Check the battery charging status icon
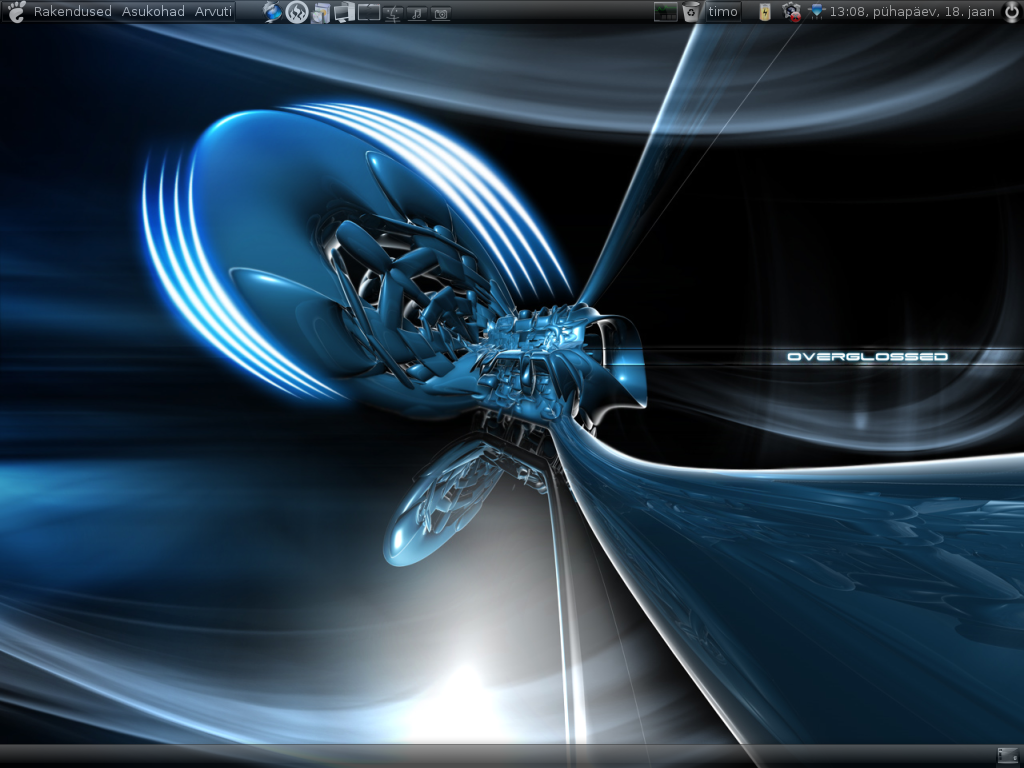1024x768 pixels. click(765, 12)
